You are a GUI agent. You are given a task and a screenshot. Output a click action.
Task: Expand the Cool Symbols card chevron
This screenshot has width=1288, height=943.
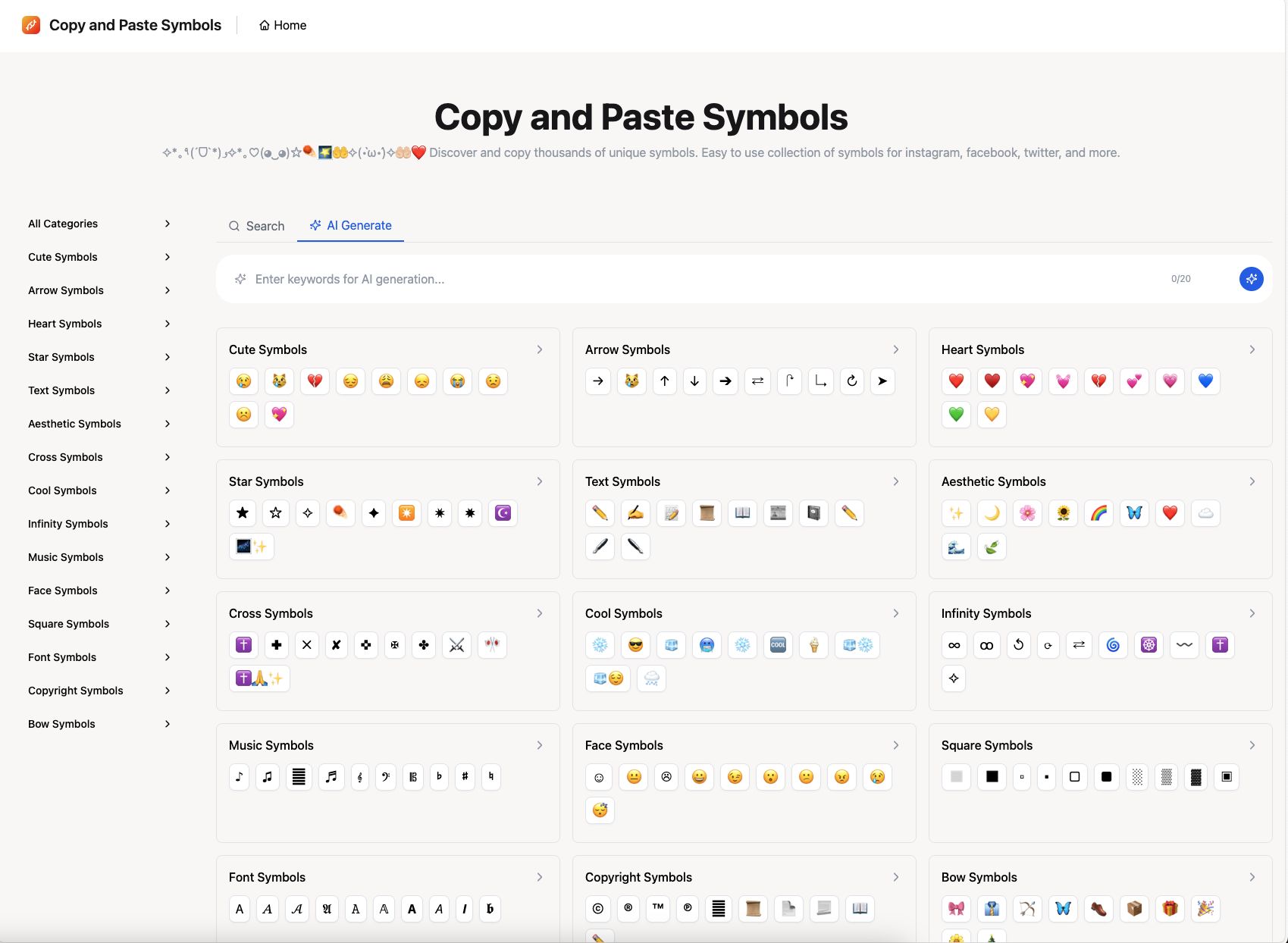coord(895,613)
